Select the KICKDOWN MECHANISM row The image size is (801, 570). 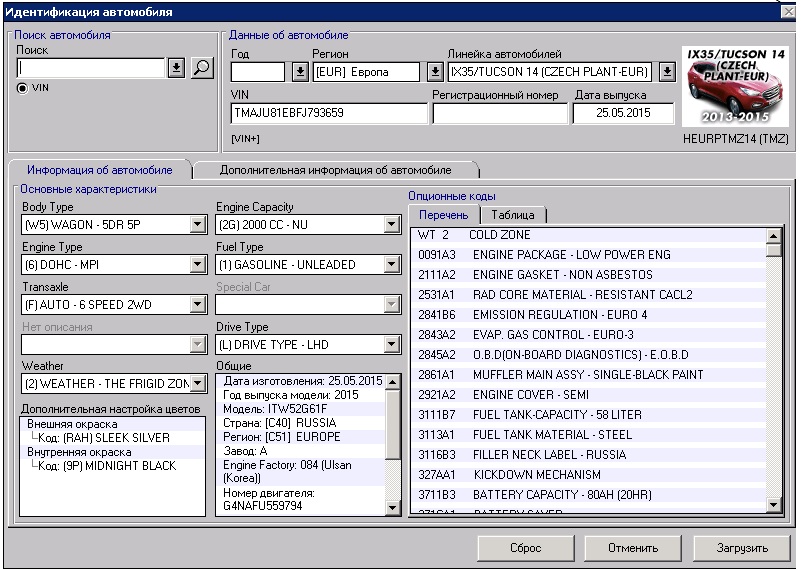pos(588,474)
